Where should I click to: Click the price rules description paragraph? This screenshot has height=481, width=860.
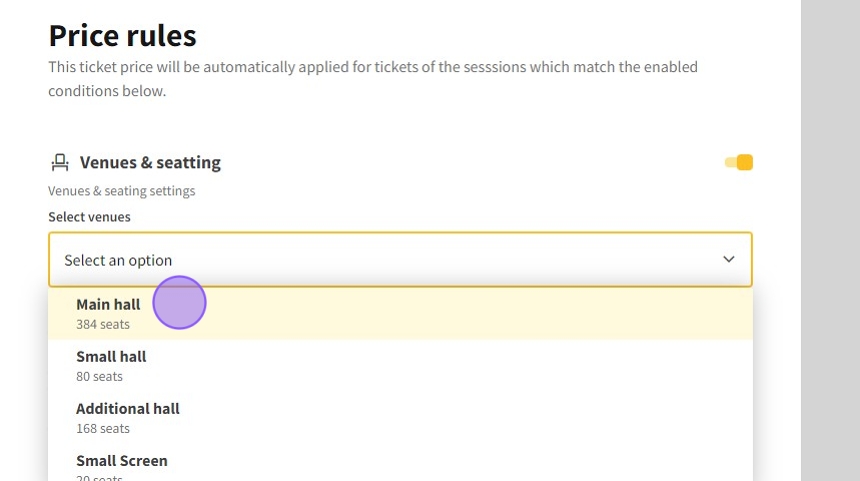pyautogui.click(x=373, y=78)
